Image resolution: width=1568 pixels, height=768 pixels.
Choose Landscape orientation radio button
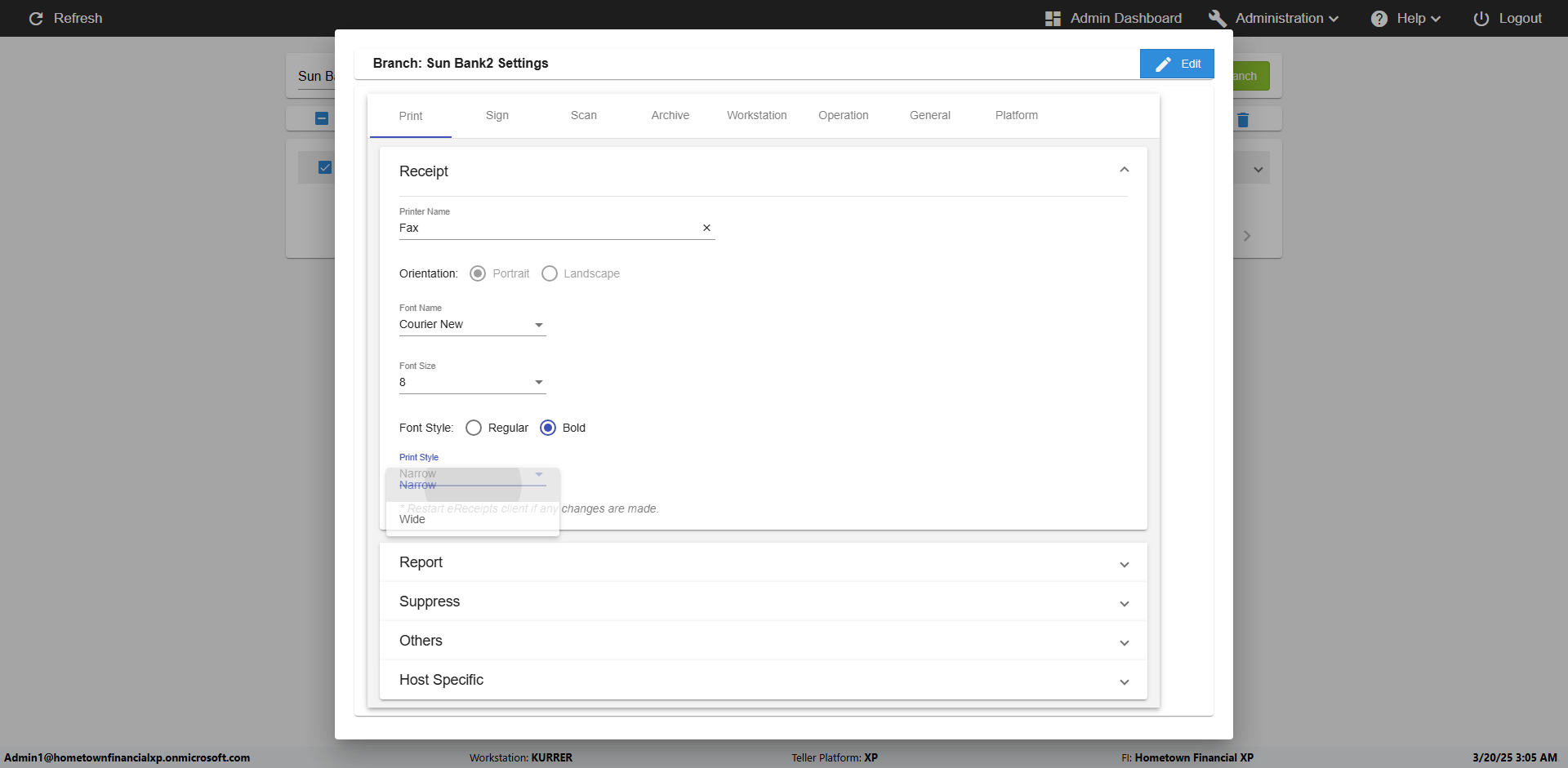coord(550,273)
